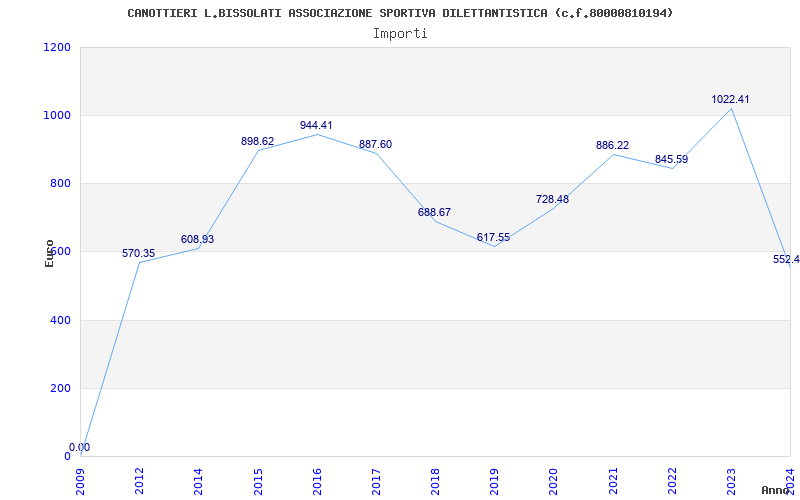Click the 2023 year on the x-axis
Screen dimensions: 800x500
point(731,481)
